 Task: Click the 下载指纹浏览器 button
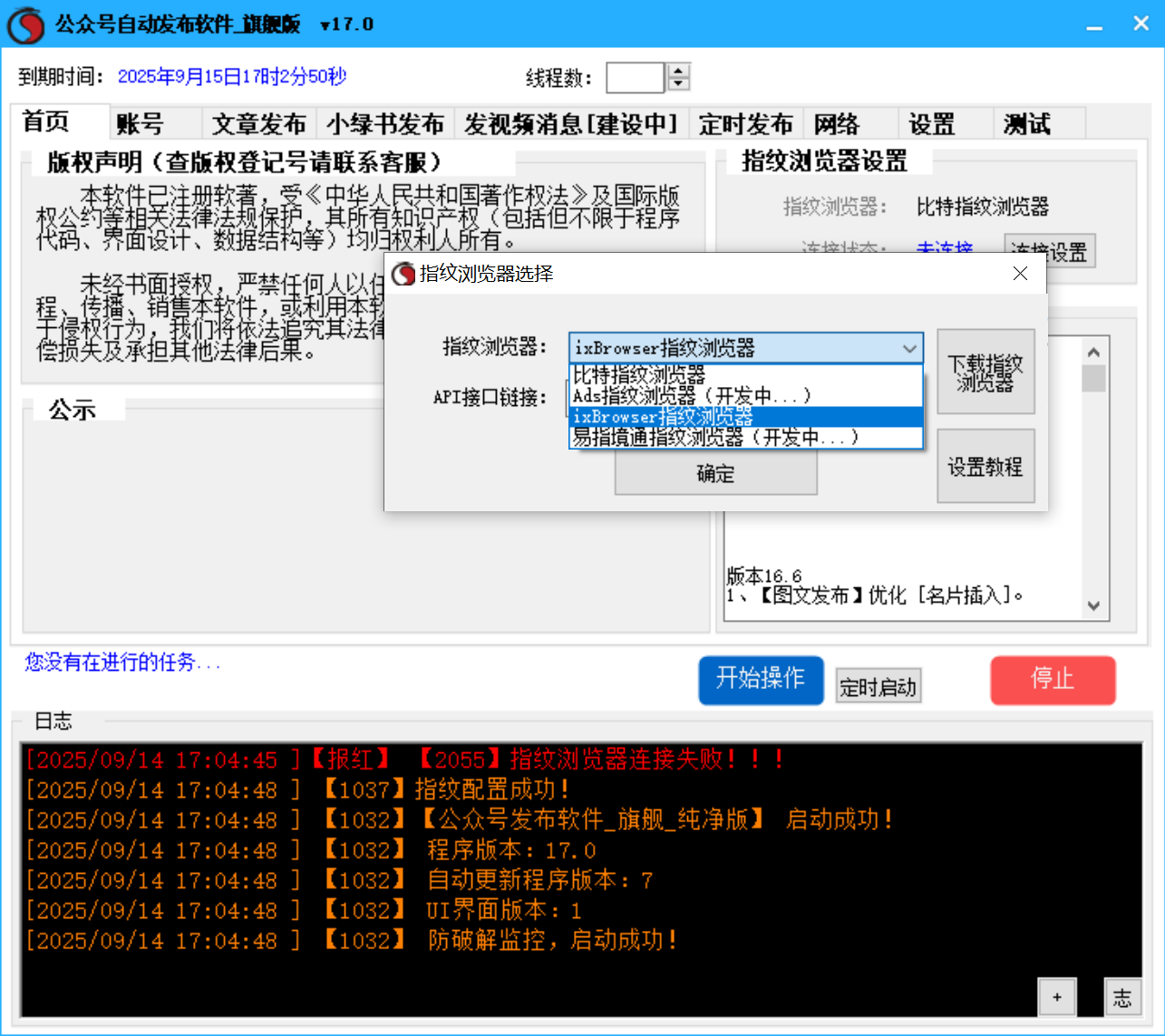tap(985, 372)
